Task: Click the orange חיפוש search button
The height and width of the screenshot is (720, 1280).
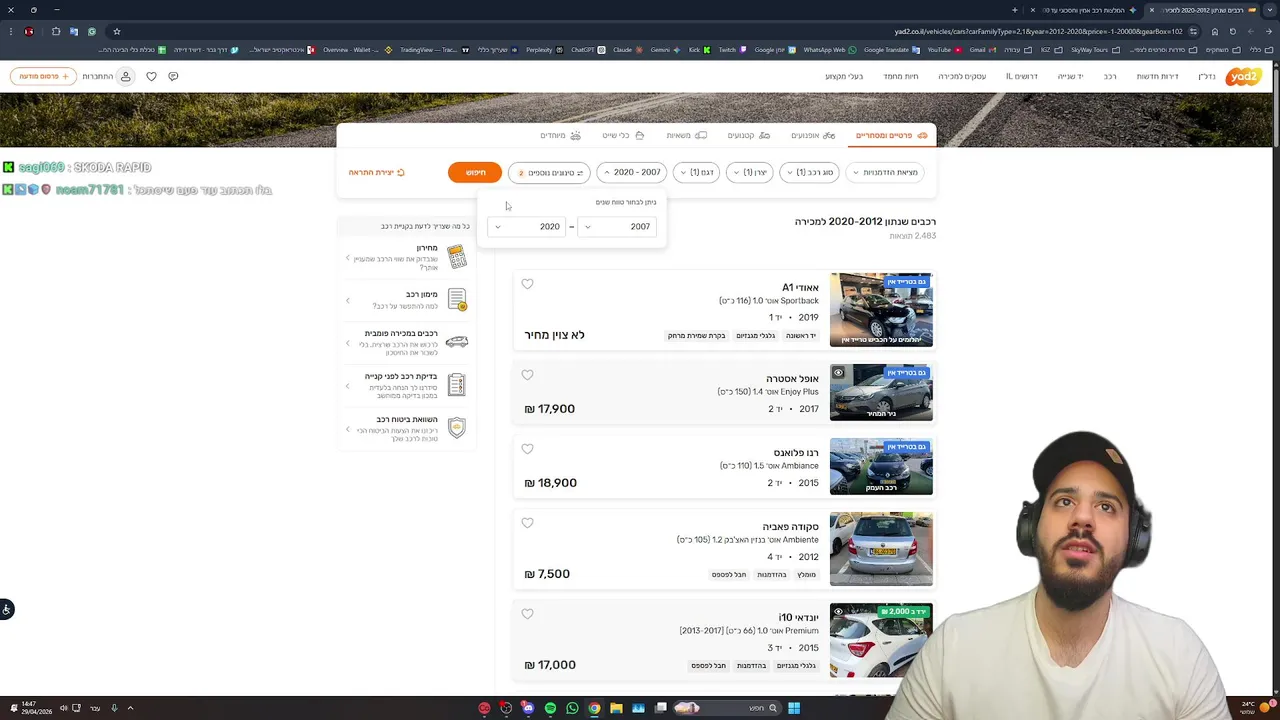Action: (x=475, y=172)
